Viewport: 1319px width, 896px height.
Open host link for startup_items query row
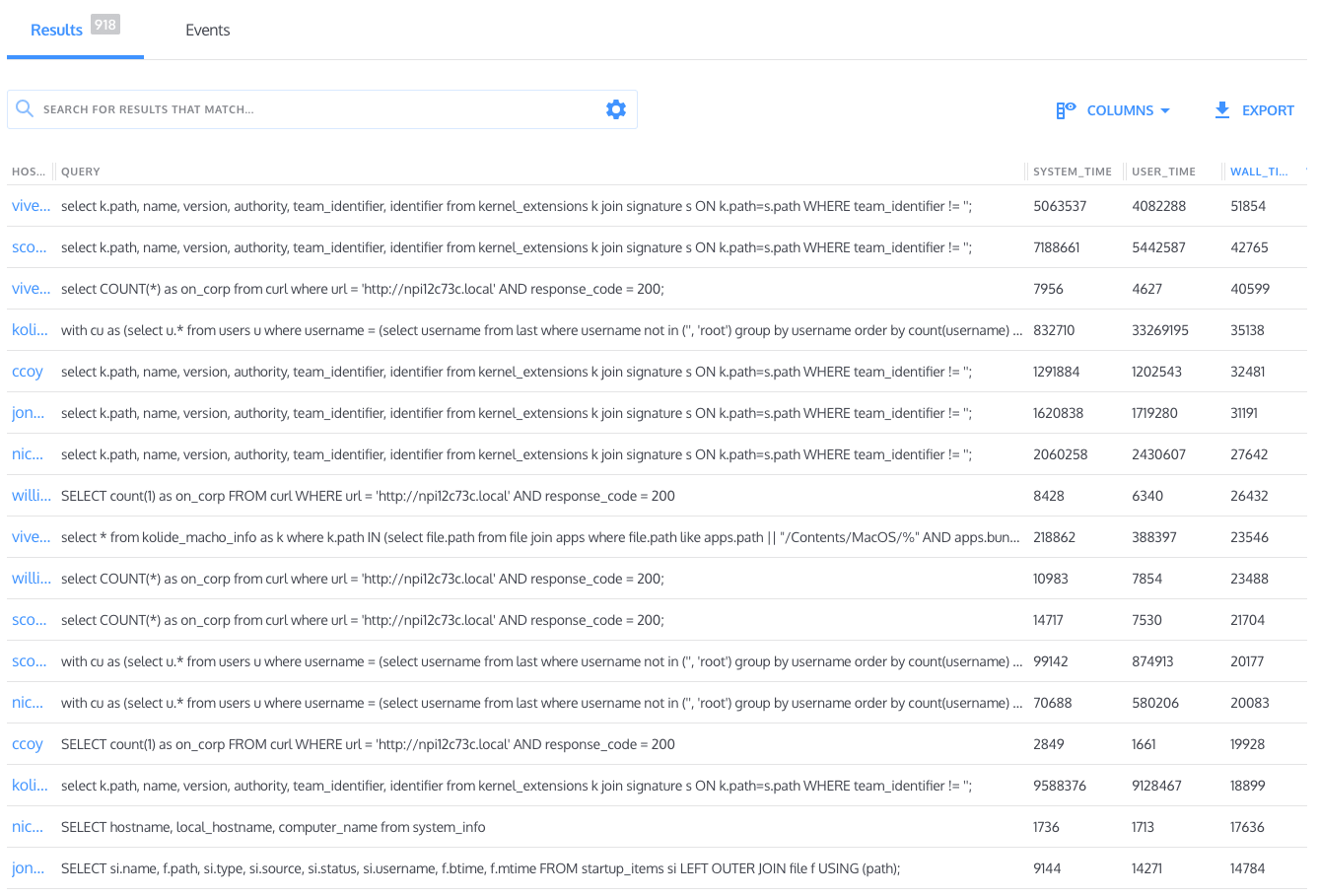click(x=29, y=868)
